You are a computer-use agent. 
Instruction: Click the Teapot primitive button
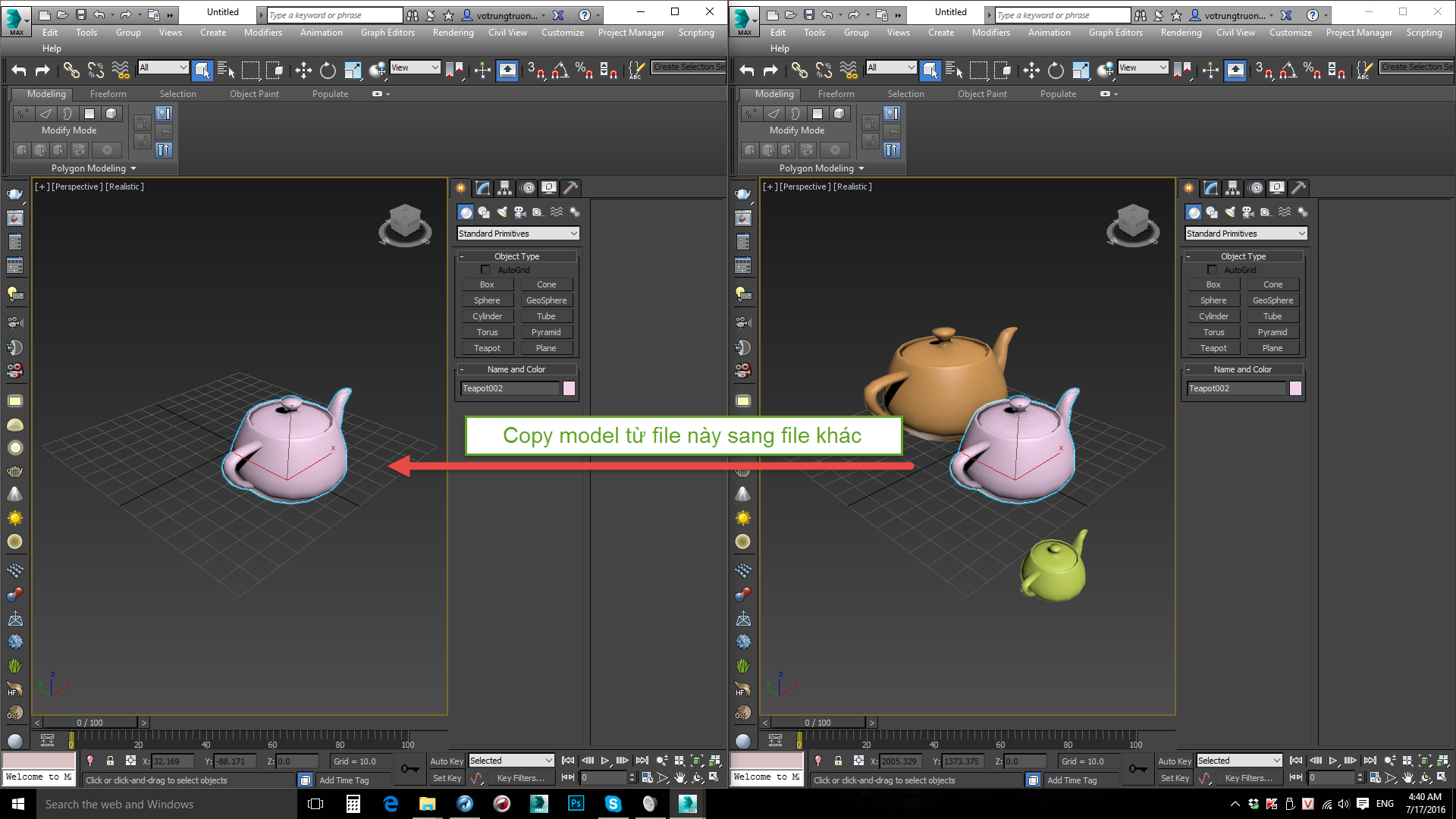(487, 347)
